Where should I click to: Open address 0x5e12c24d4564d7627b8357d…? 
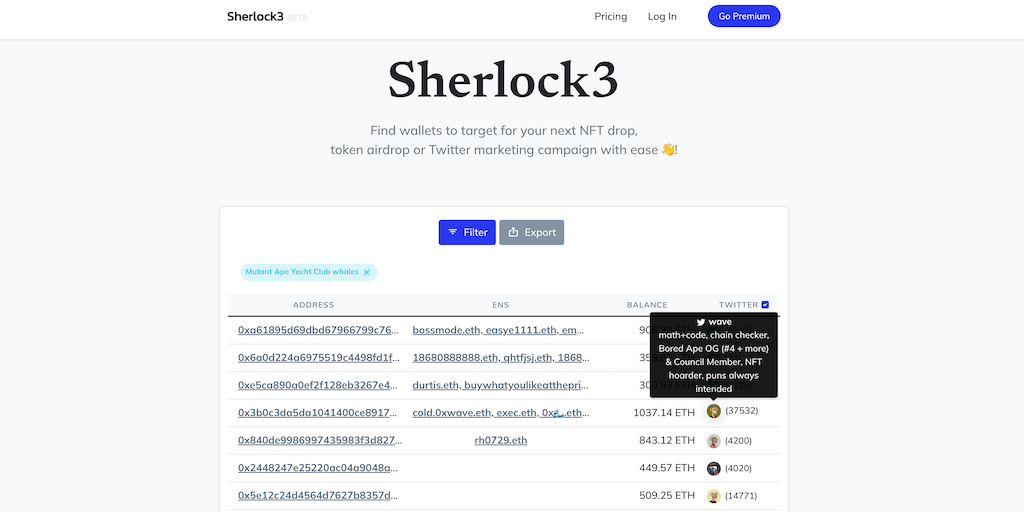[x=318, y=496]
